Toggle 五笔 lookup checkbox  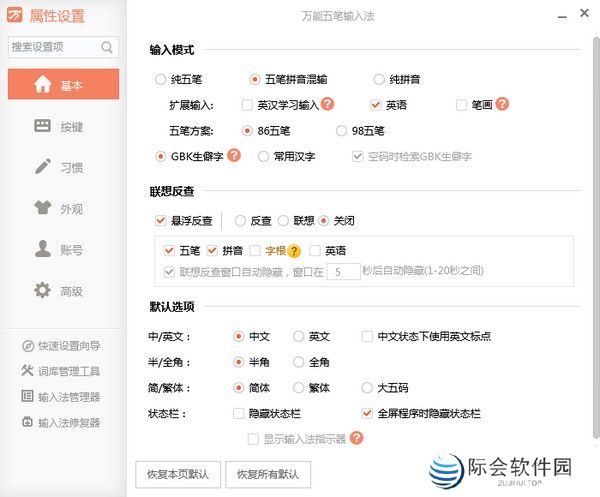(x=169, y=251)
